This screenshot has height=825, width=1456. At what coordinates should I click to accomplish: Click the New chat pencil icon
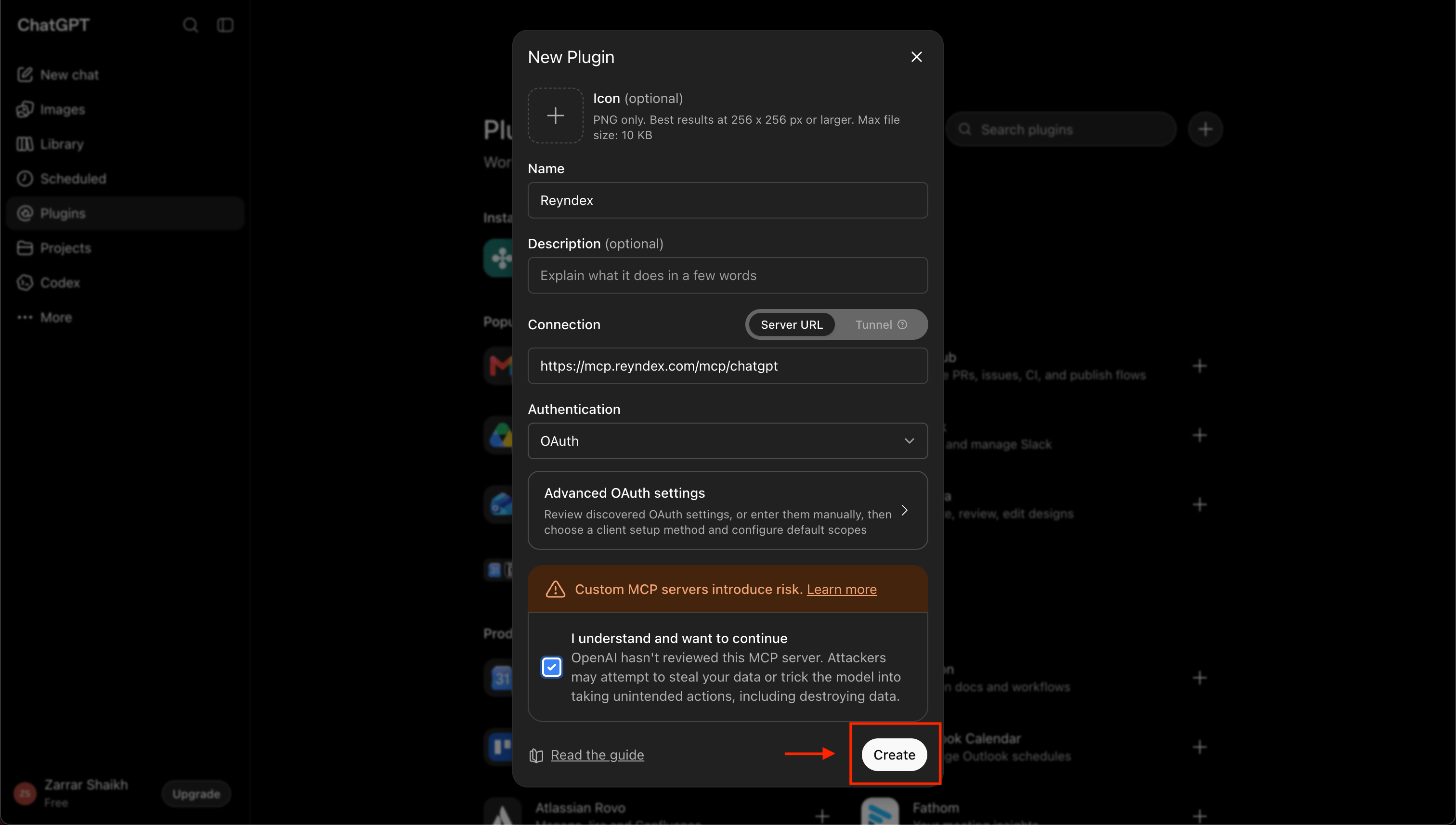pos(25,75)
